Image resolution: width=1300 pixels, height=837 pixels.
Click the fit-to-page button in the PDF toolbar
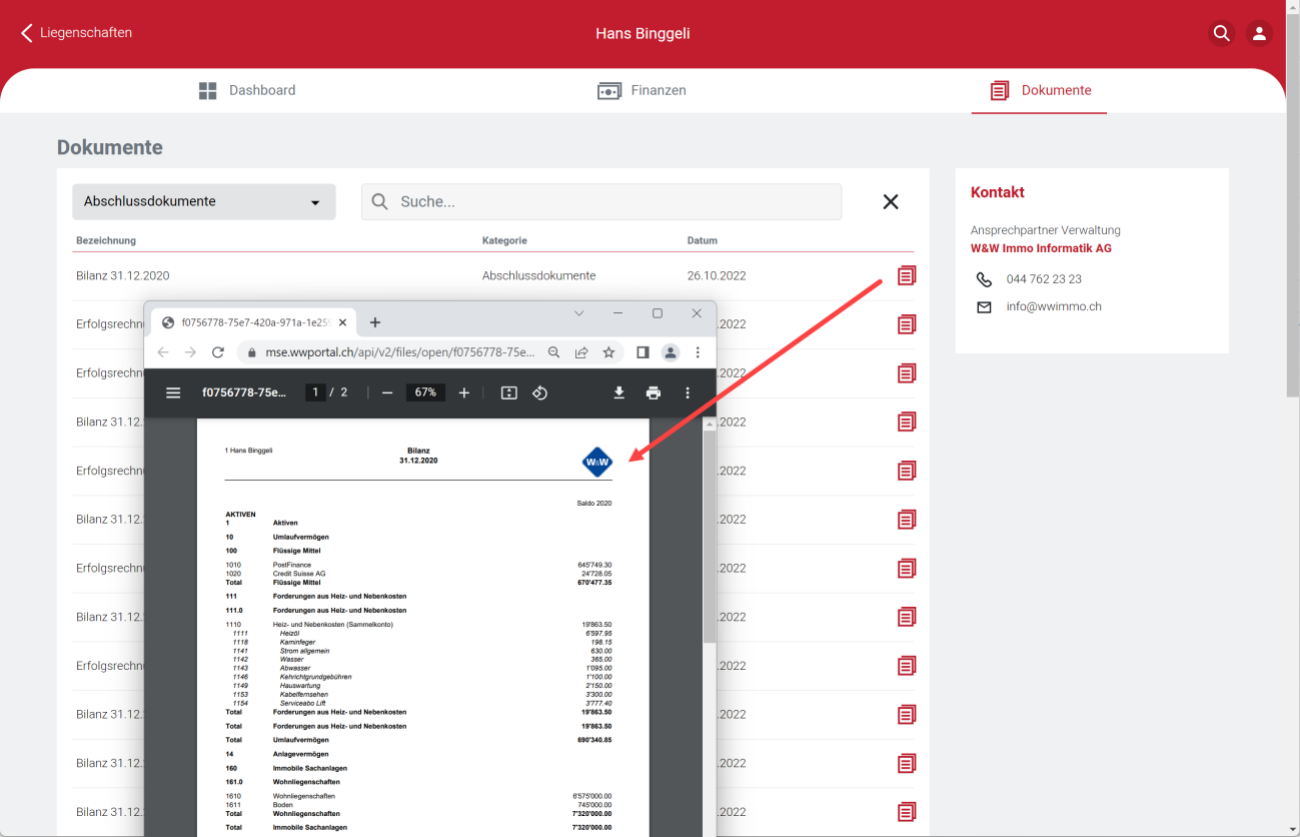(509, 393)
